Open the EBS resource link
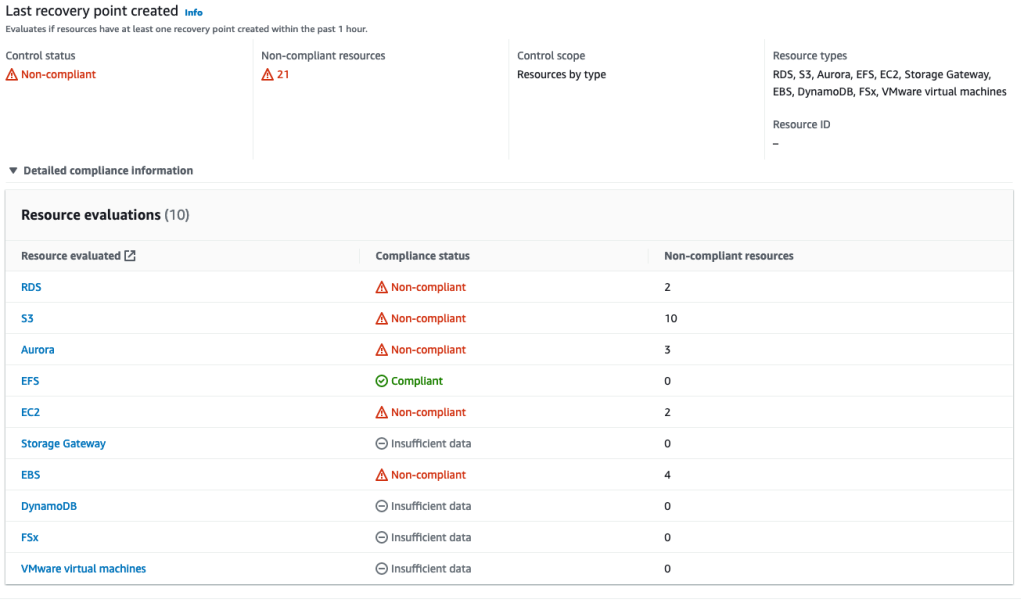The height and width of the screenshot is (603, 1024). 30,474
